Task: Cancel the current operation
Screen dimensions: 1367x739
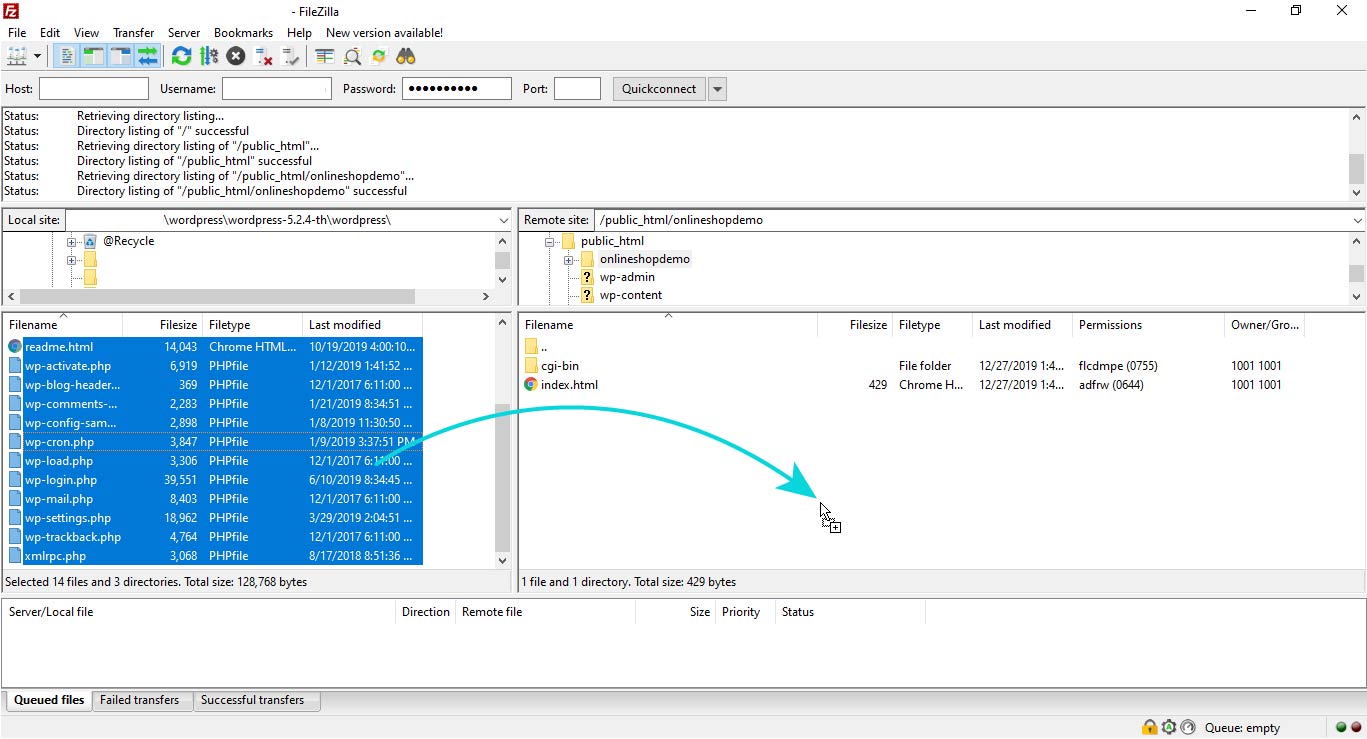Action: coord(236,57)
